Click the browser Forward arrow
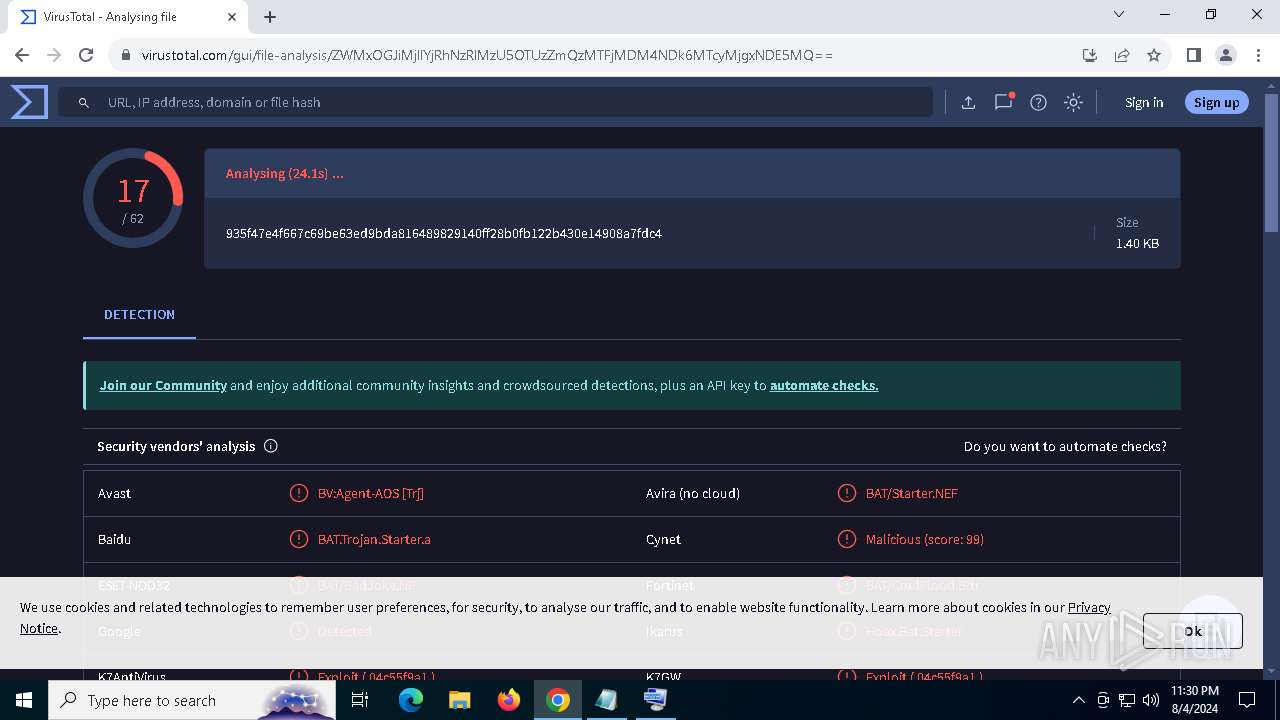Image resolution: width=1280 pixels, height=720 pixels. pos(55,55)
